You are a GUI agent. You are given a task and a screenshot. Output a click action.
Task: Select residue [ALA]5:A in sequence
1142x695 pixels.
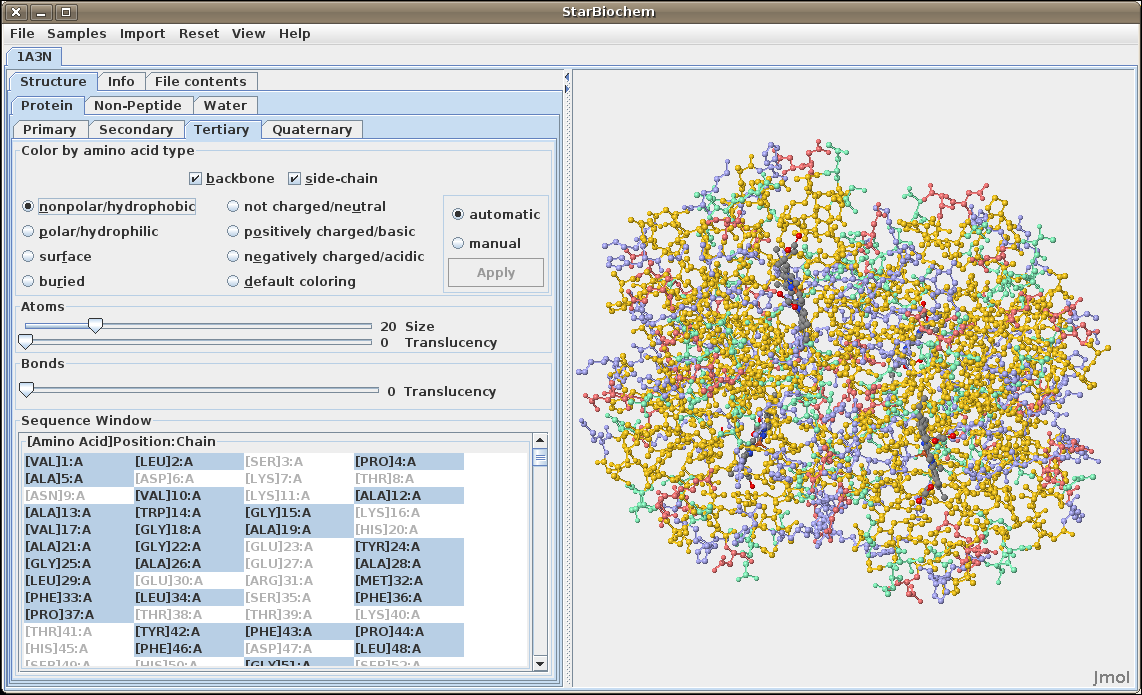79,479
